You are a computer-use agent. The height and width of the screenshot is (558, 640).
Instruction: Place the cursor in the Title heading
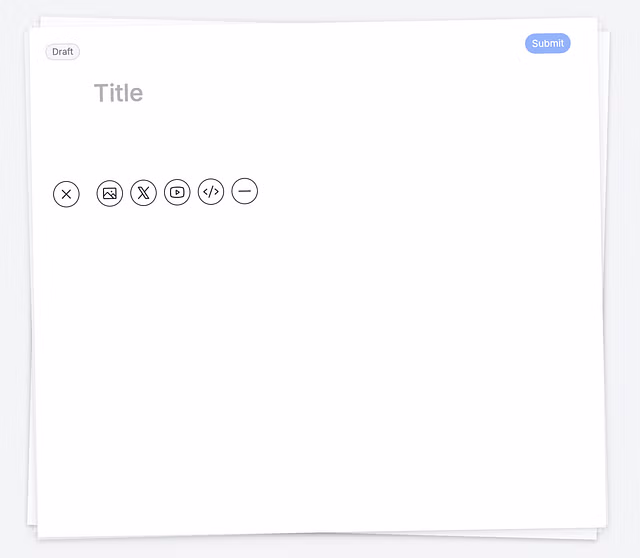118,93
